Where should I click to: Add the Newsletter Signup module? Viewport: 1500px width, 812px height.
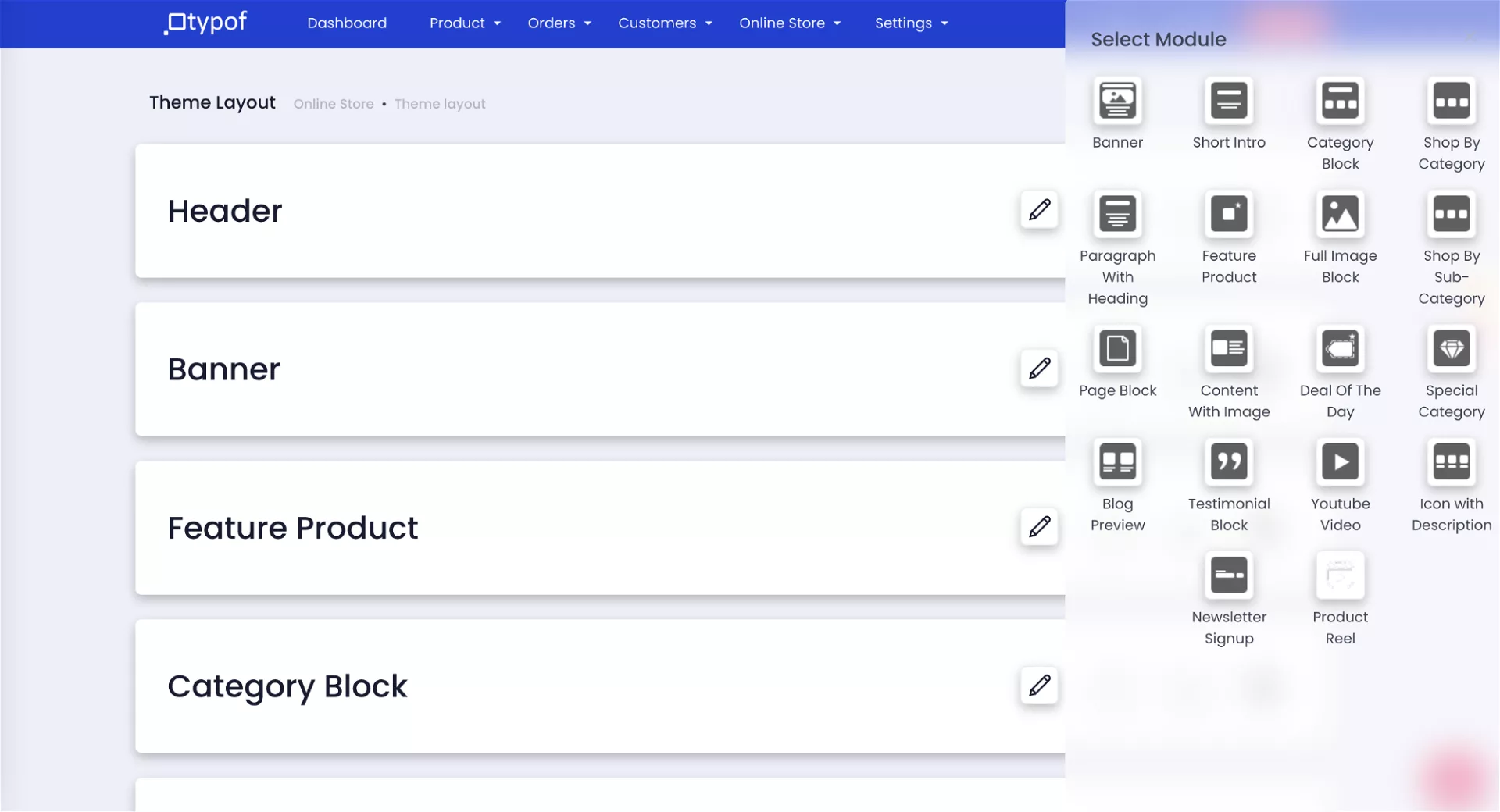(x=1228, y=575)
